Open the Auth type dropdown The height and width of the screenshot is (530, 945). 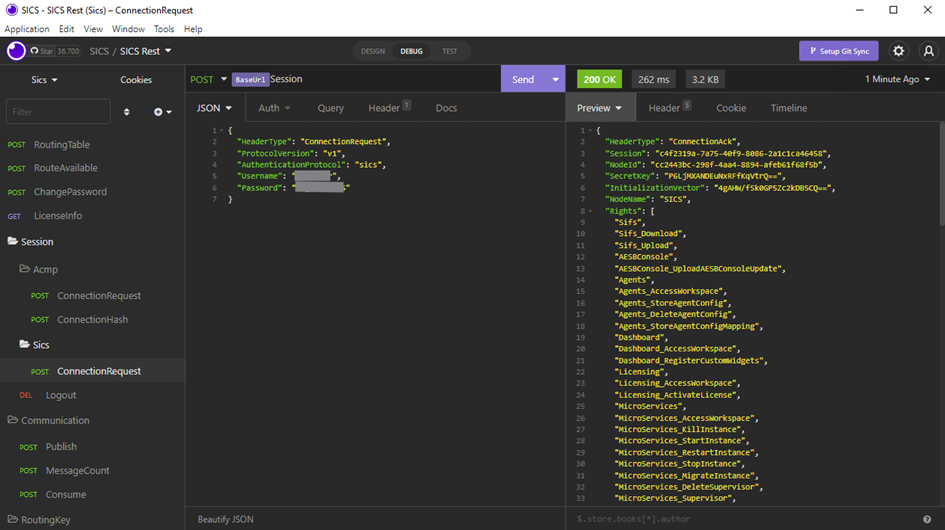(x=274, y=108)
